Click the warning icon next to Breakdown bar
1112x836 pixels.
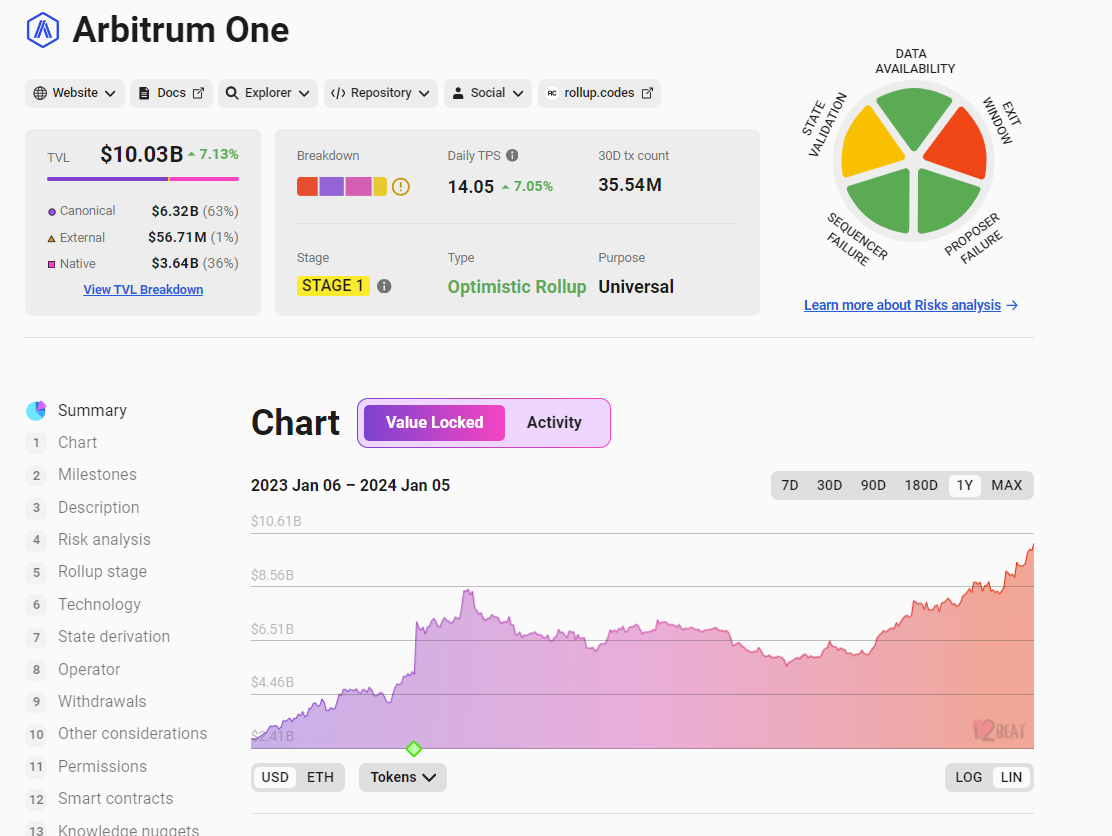(x=401, y=186)
